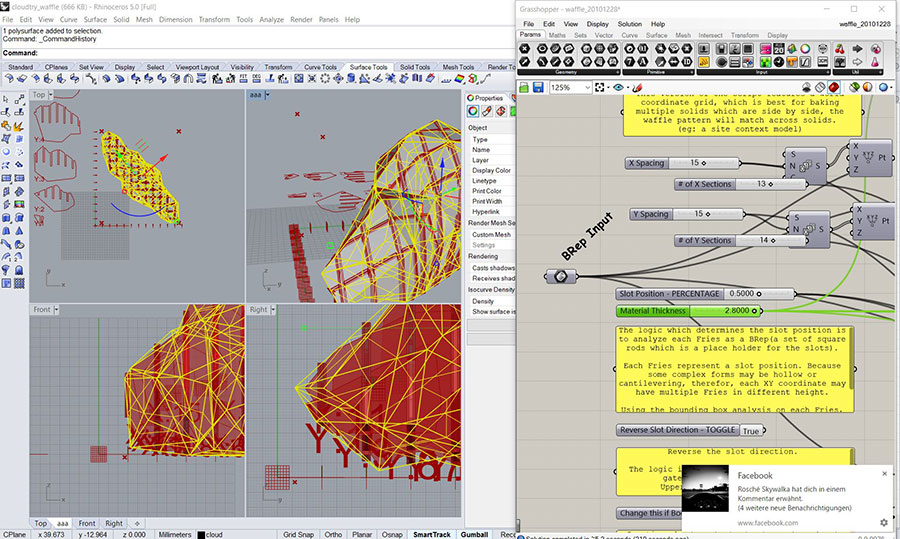Switch to Maths tab in Grasshopper
900x539 pixels.
[x=557, y=35]
